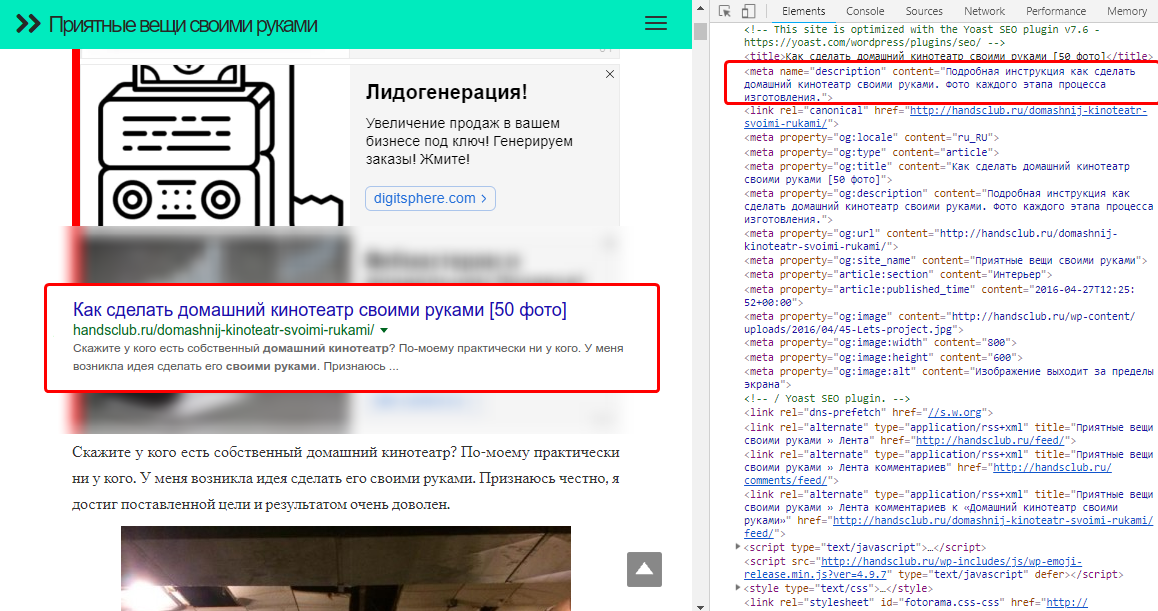Select the og:image:width meta line
This screenshot has height=611, width=1158.
pos(880,342)
